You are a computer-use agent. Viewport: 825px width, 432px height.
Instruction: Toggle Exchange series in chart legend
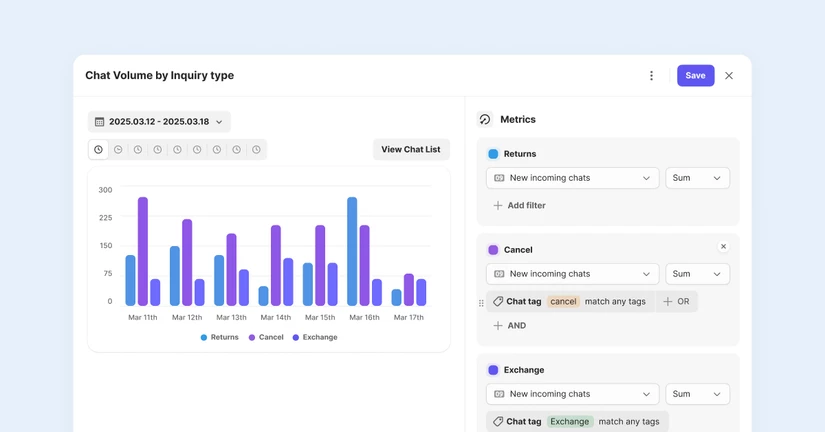click(314, 338)
